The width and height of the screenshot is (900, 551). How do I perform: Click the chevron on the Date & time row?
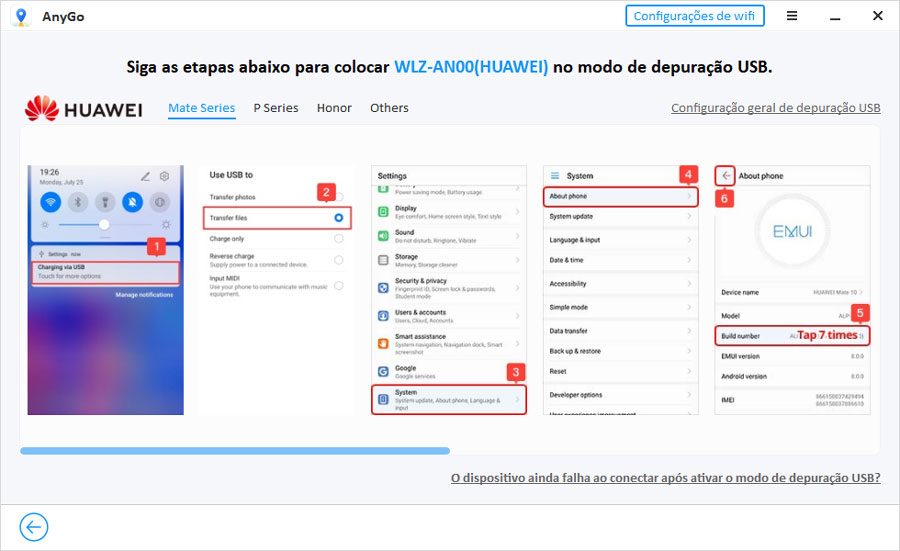689,260
